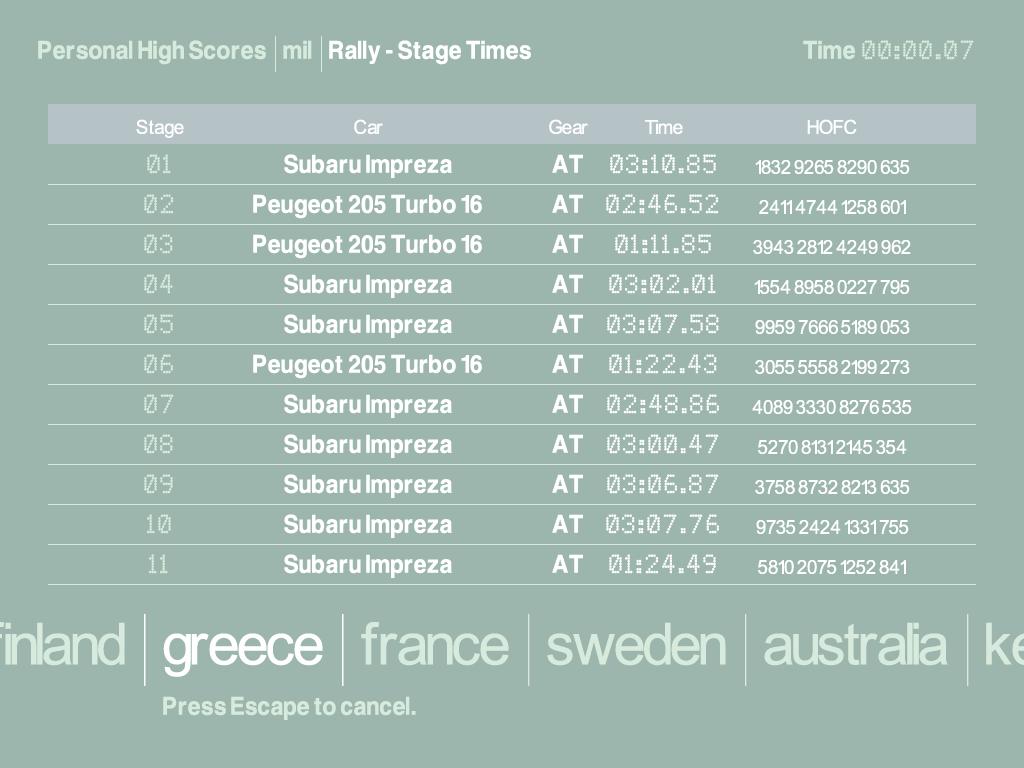Click the Rally - Stage Times title
Screen dimensions: 1024x768
[x=429, y=51]
